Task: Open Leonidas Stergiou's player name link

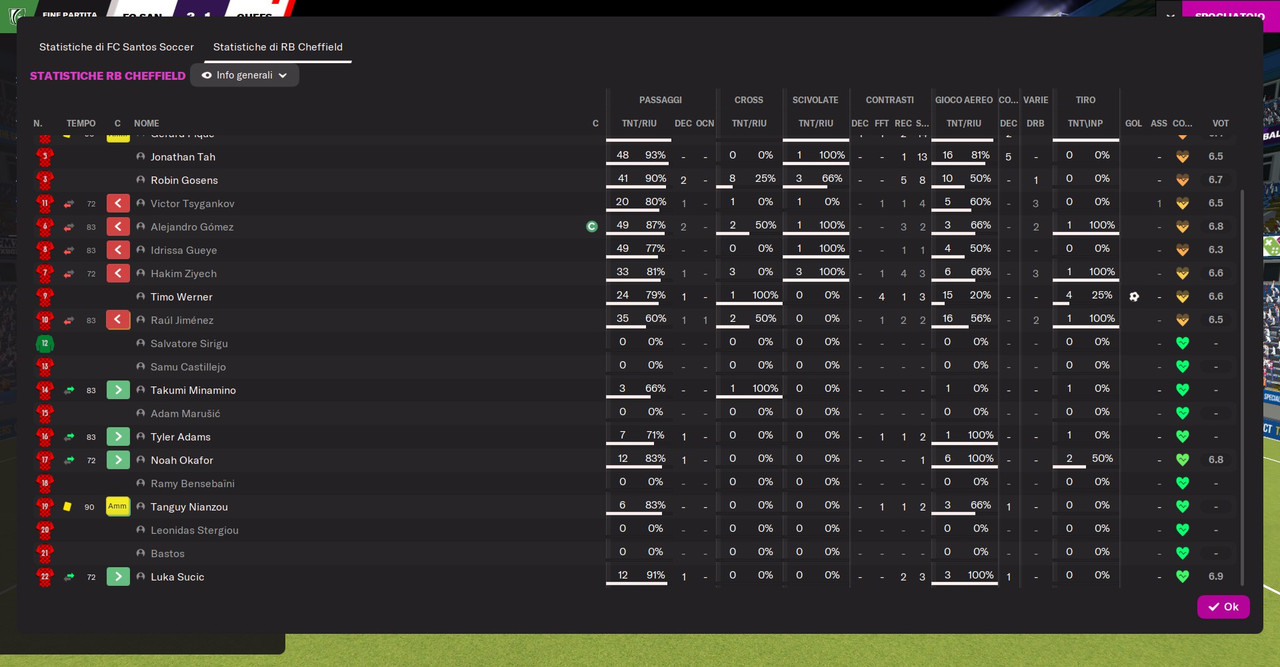Action: coord(194,530)
